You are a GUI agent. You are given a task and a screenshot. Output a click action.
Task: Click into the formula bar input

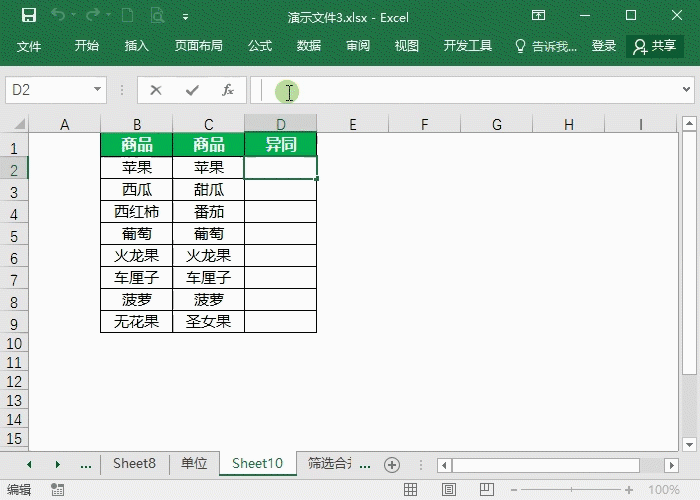coord(464,90)
